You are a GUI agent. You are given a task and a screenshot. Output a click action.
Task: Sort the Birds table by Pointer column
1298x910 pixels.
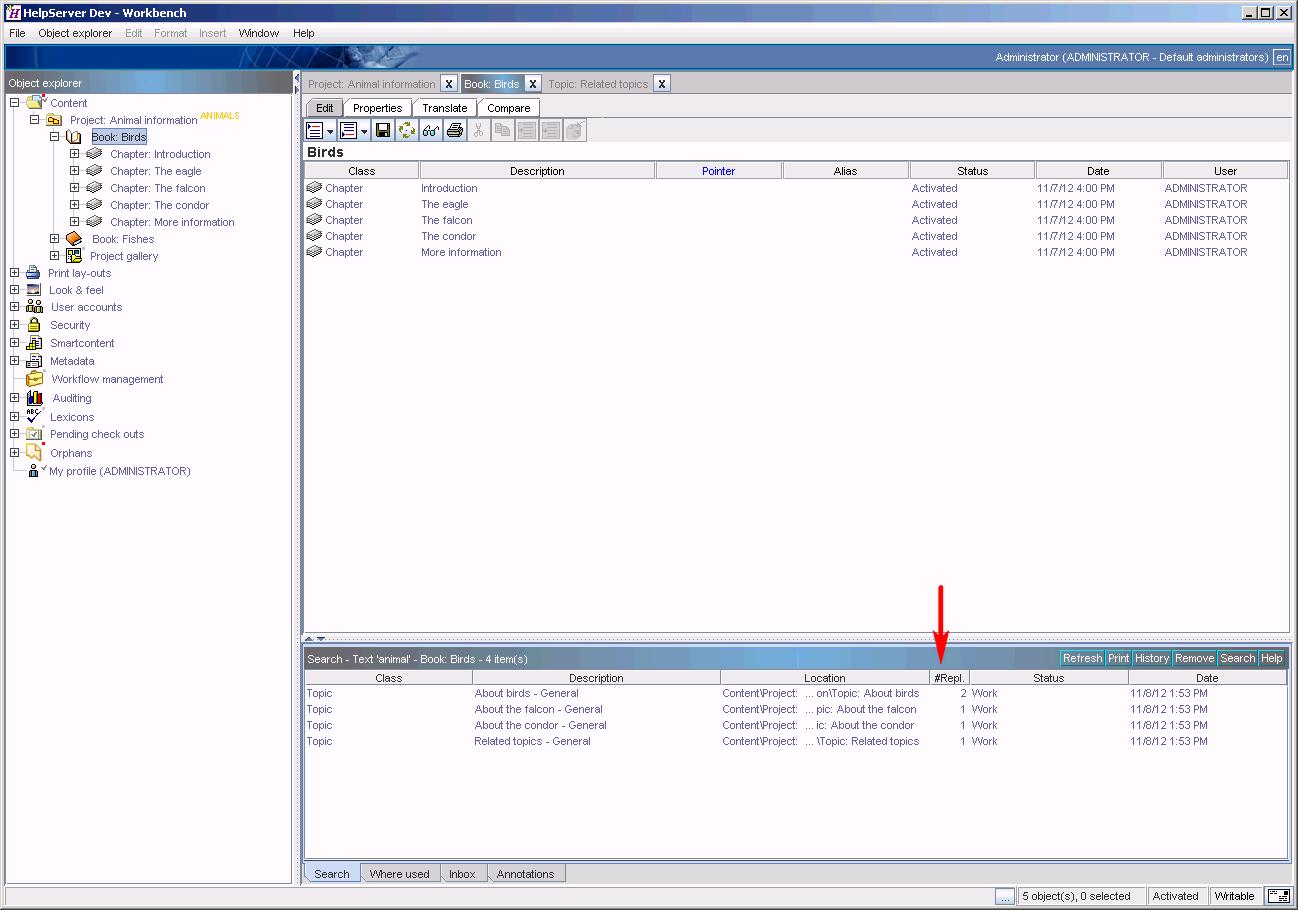718,171
